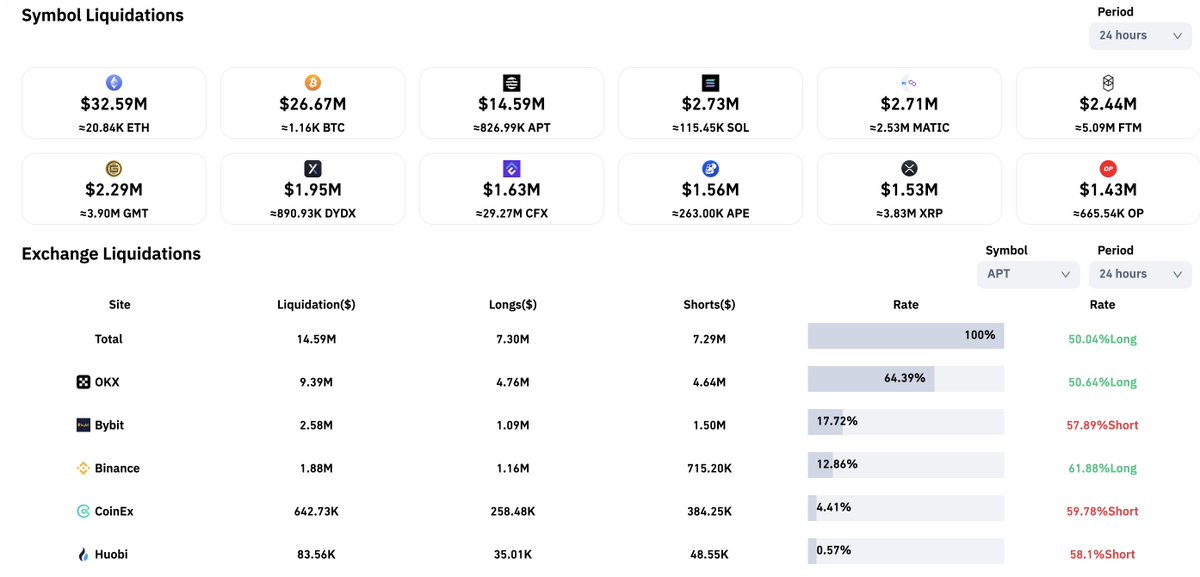Click the Exchange Liquidations heading
The height and width of the screenshot is (577, 1200).
coord(111,254)
